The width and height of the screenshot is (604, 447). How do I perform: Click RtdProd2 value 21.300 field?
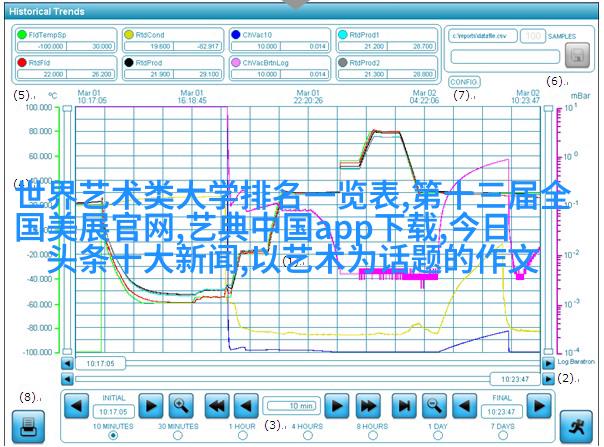362,74
